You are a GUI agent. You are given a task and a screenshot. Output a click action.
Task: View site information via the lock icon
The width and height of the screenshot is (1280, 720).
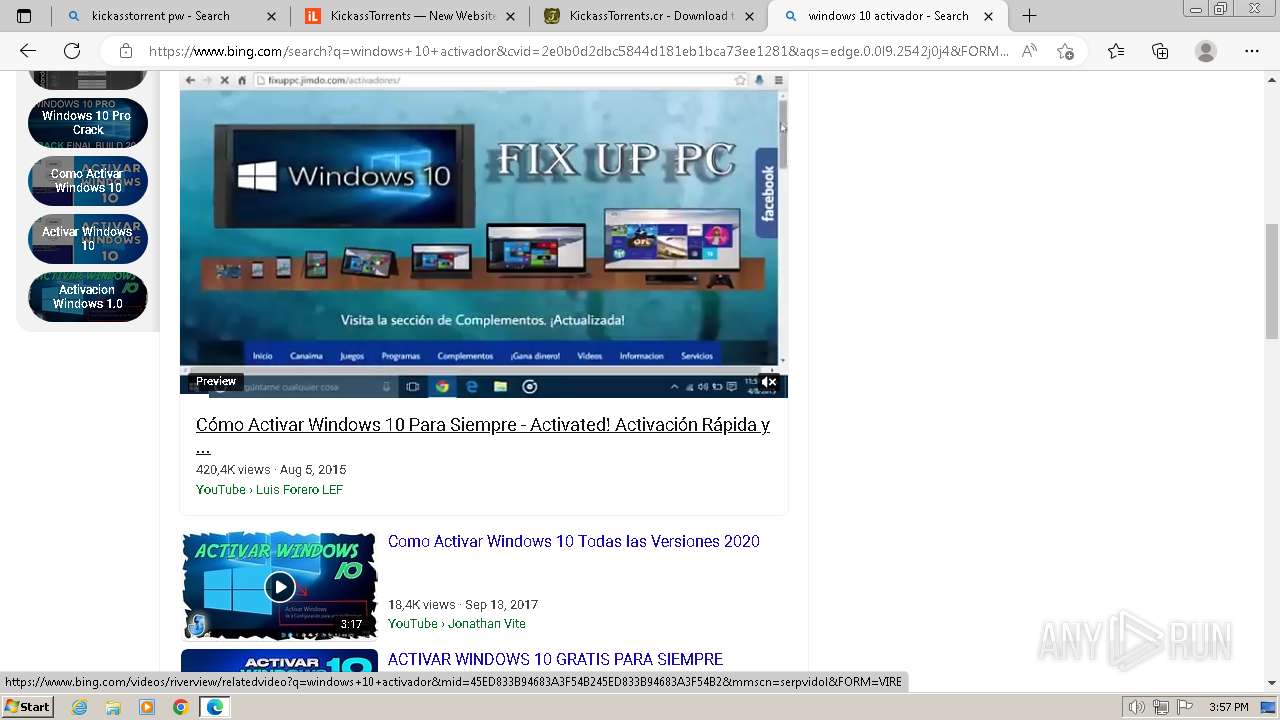[x=126, y=51]
